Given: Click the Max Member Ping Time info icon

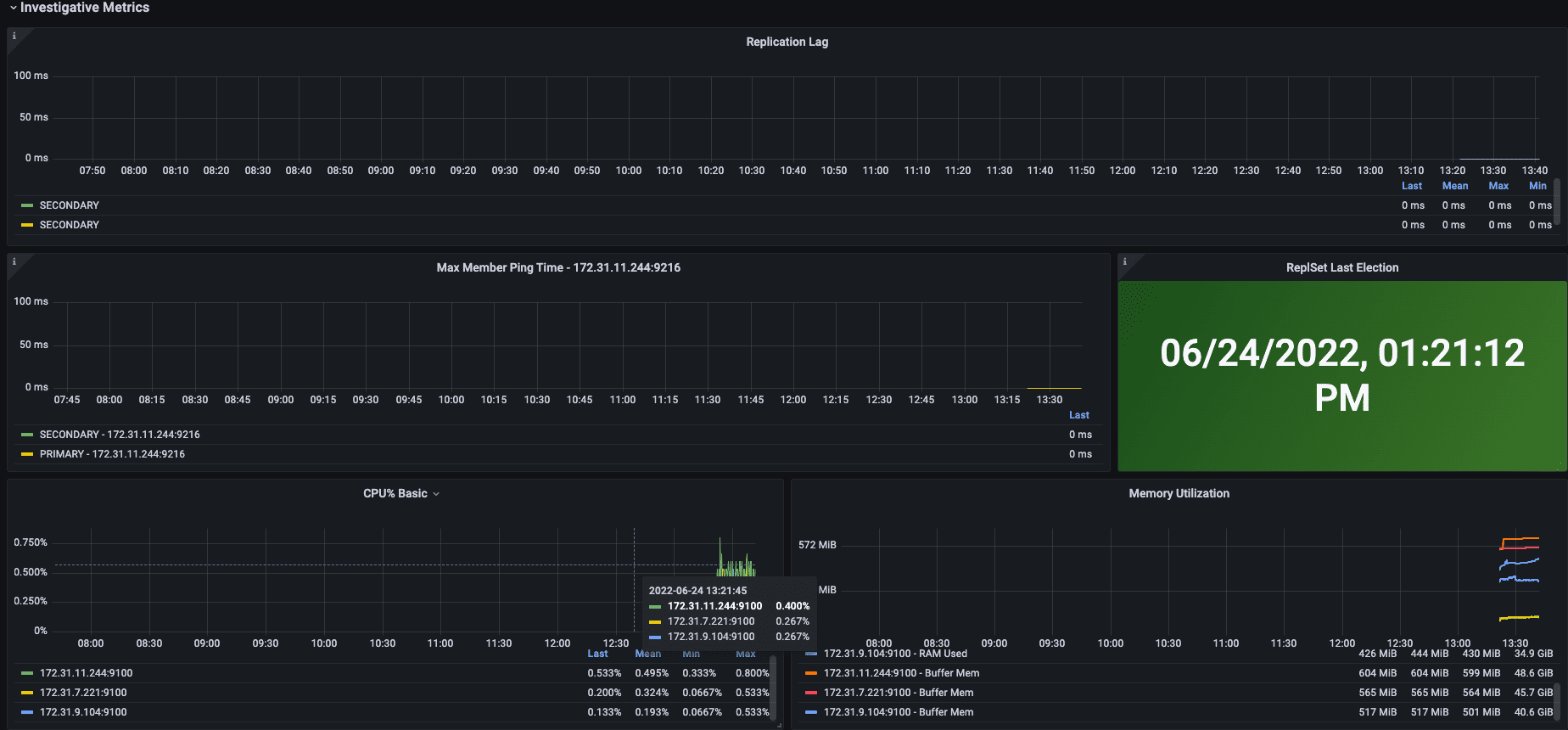Looking at the screenshot, I should tap(14, 261).
